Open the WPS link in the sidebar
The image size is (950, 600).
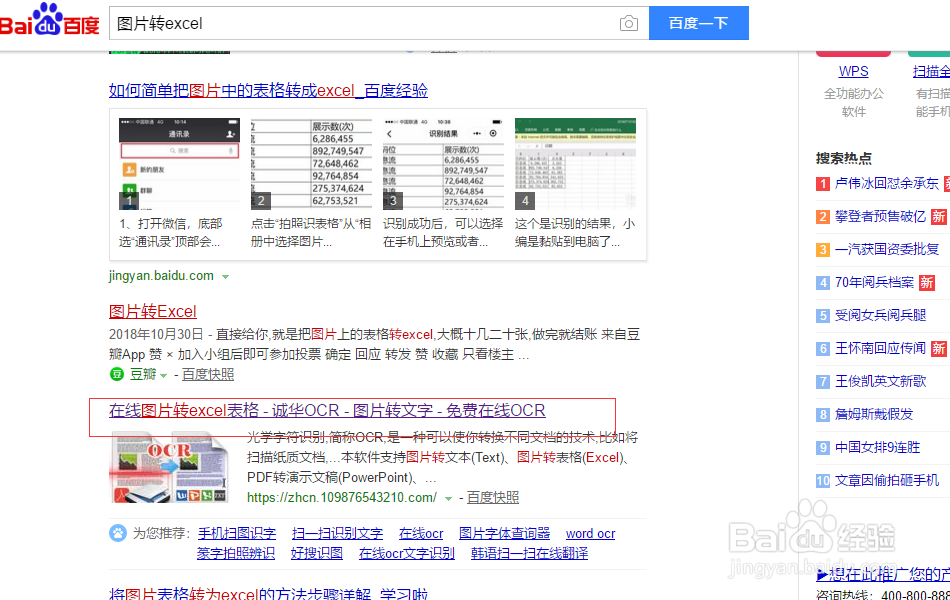pyautogui.click(x=853, y=71)
